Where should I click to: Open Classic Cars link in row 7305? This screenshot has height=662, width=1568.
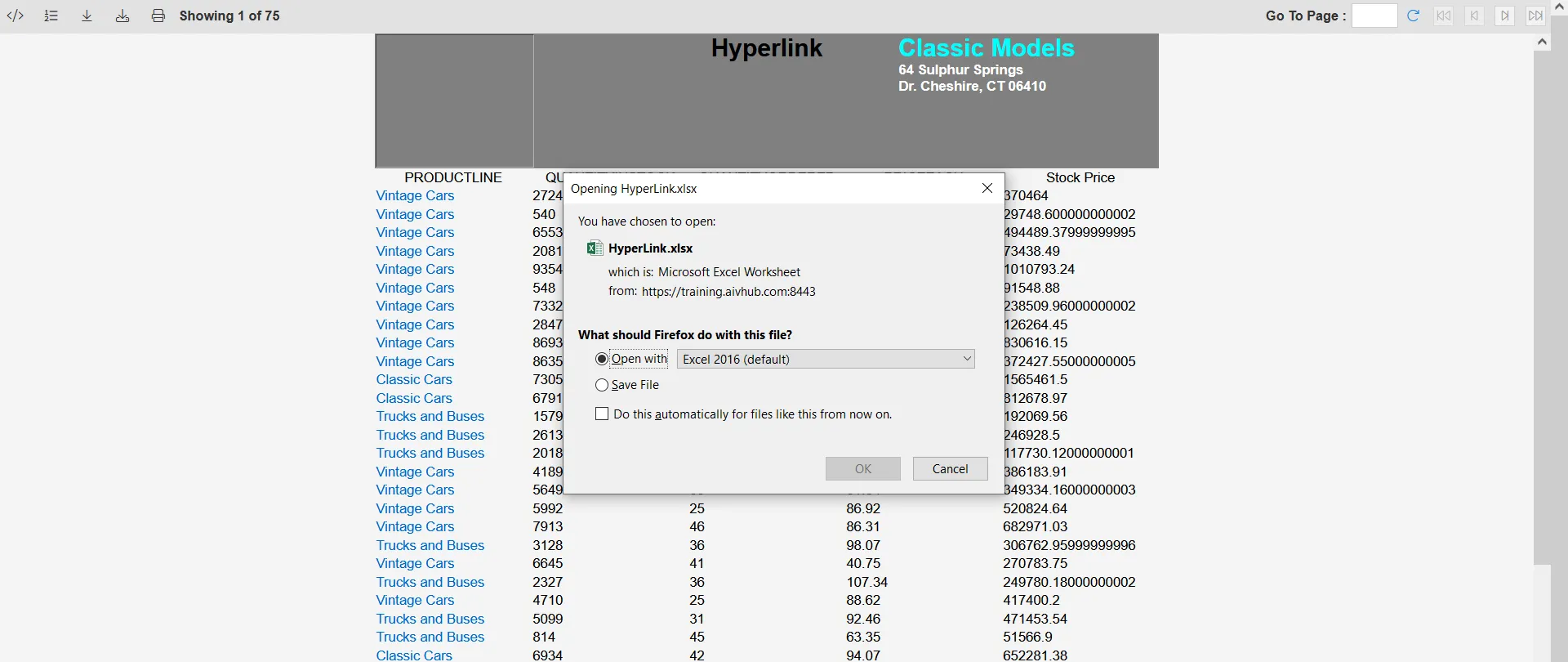pos(414,380)
